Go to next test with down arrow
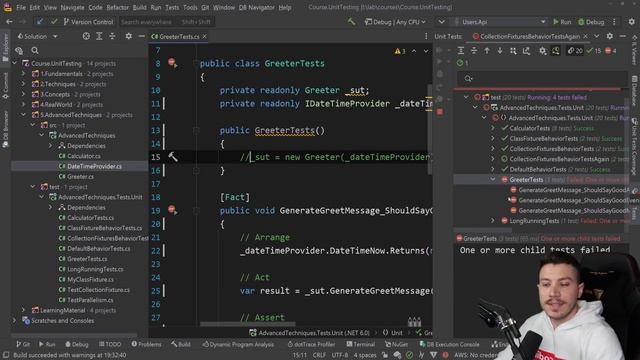Screen dimensions: 640x360 coord(500,51)
